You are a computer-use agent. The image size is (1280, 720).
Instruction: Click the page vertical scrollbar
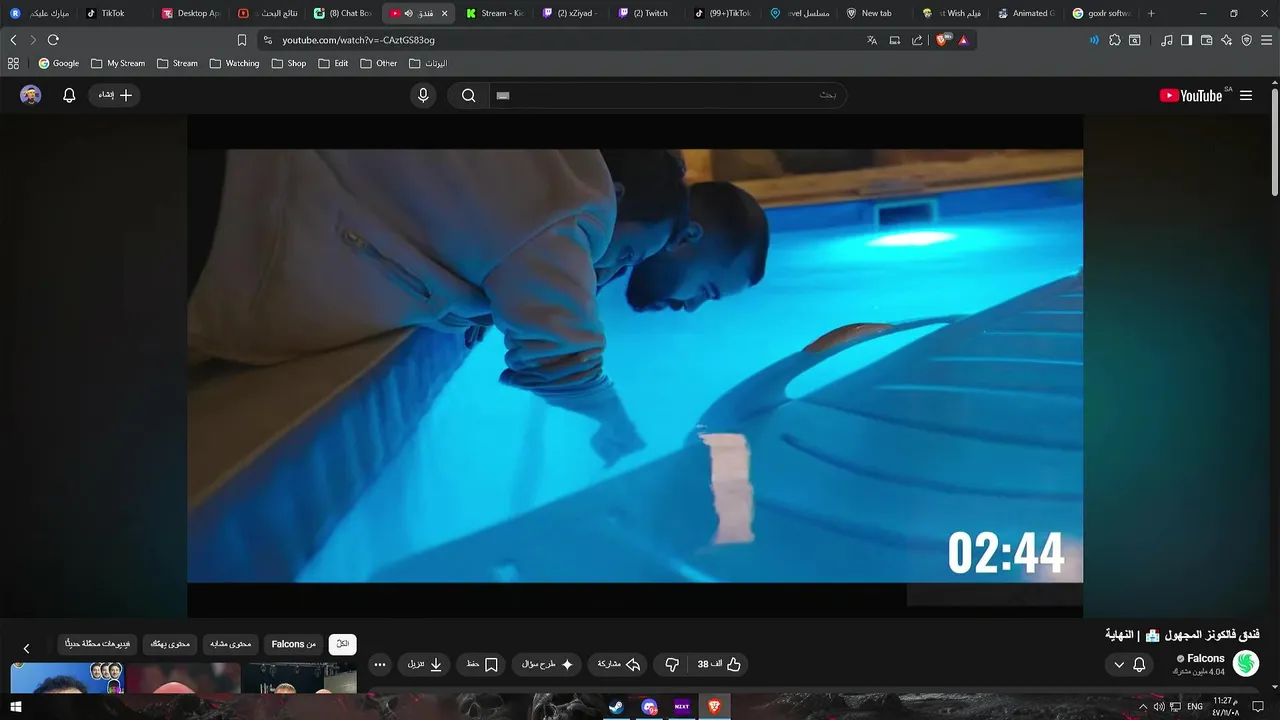click(x=1275, y=140)
